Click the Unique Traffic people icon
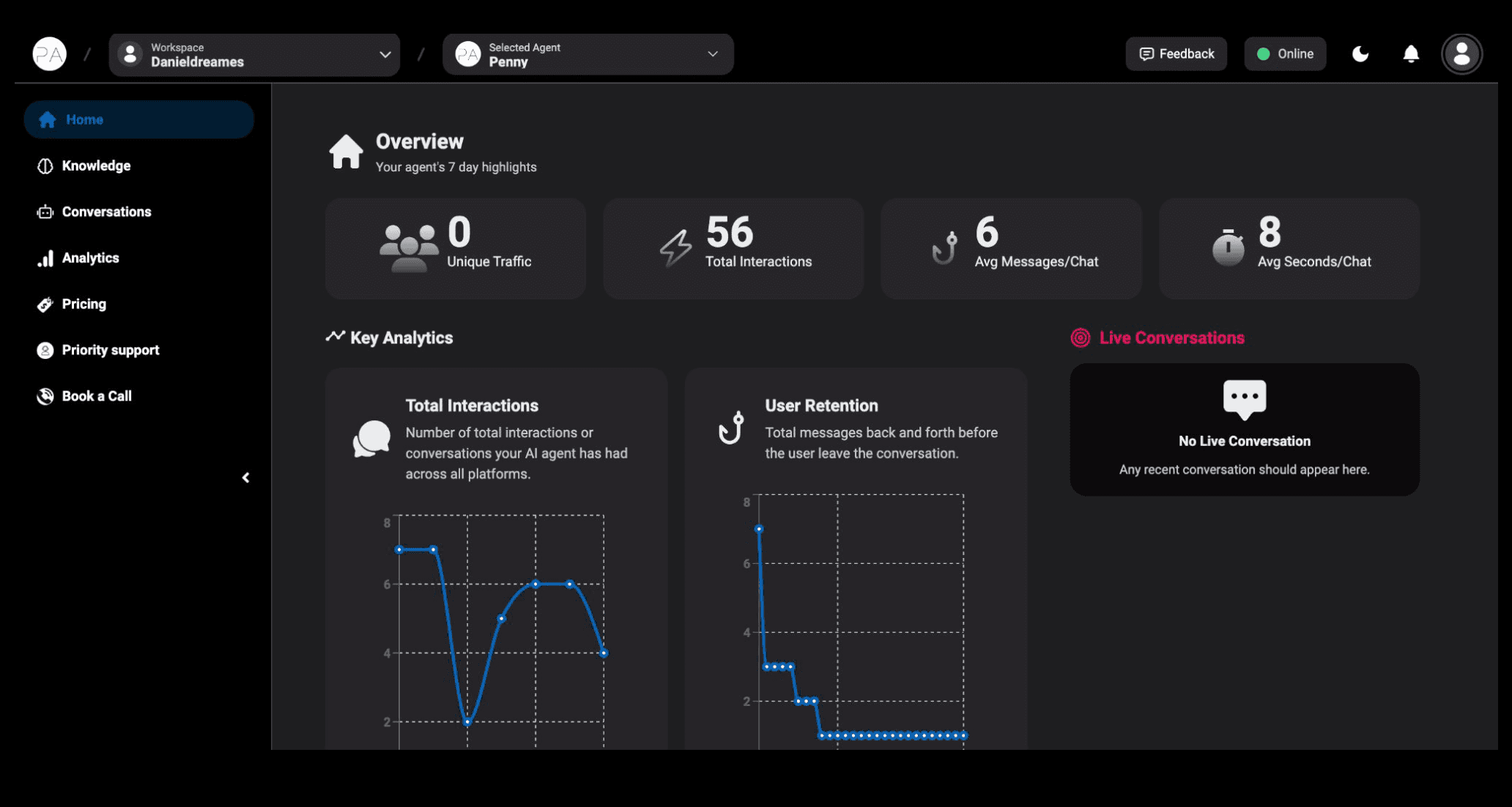The height and width of the screenshot is (807, 1512). point(408,248)
